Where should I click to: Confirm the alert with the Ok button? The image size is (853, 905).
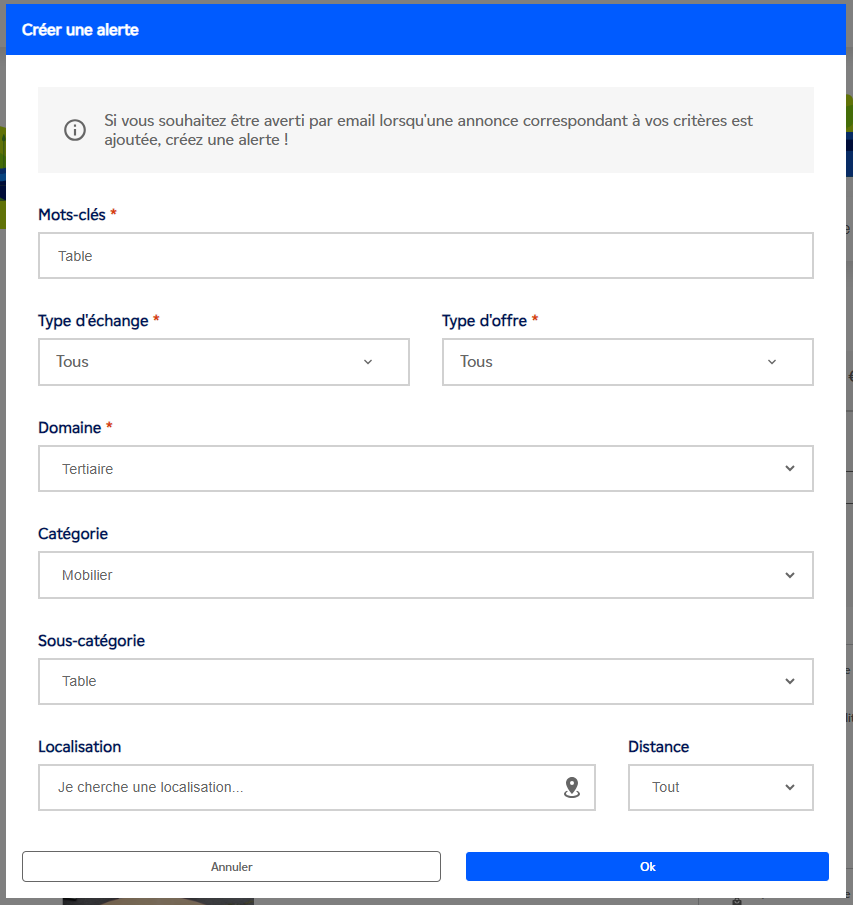(x=647, y=867)
